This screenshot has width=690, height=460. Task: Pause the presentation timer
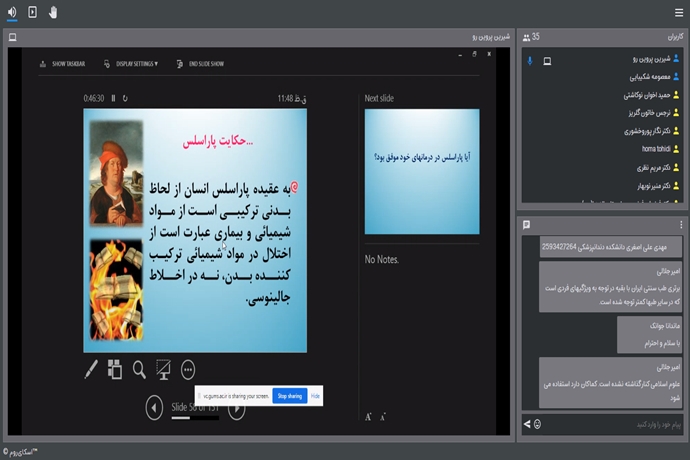coord(113,99)
